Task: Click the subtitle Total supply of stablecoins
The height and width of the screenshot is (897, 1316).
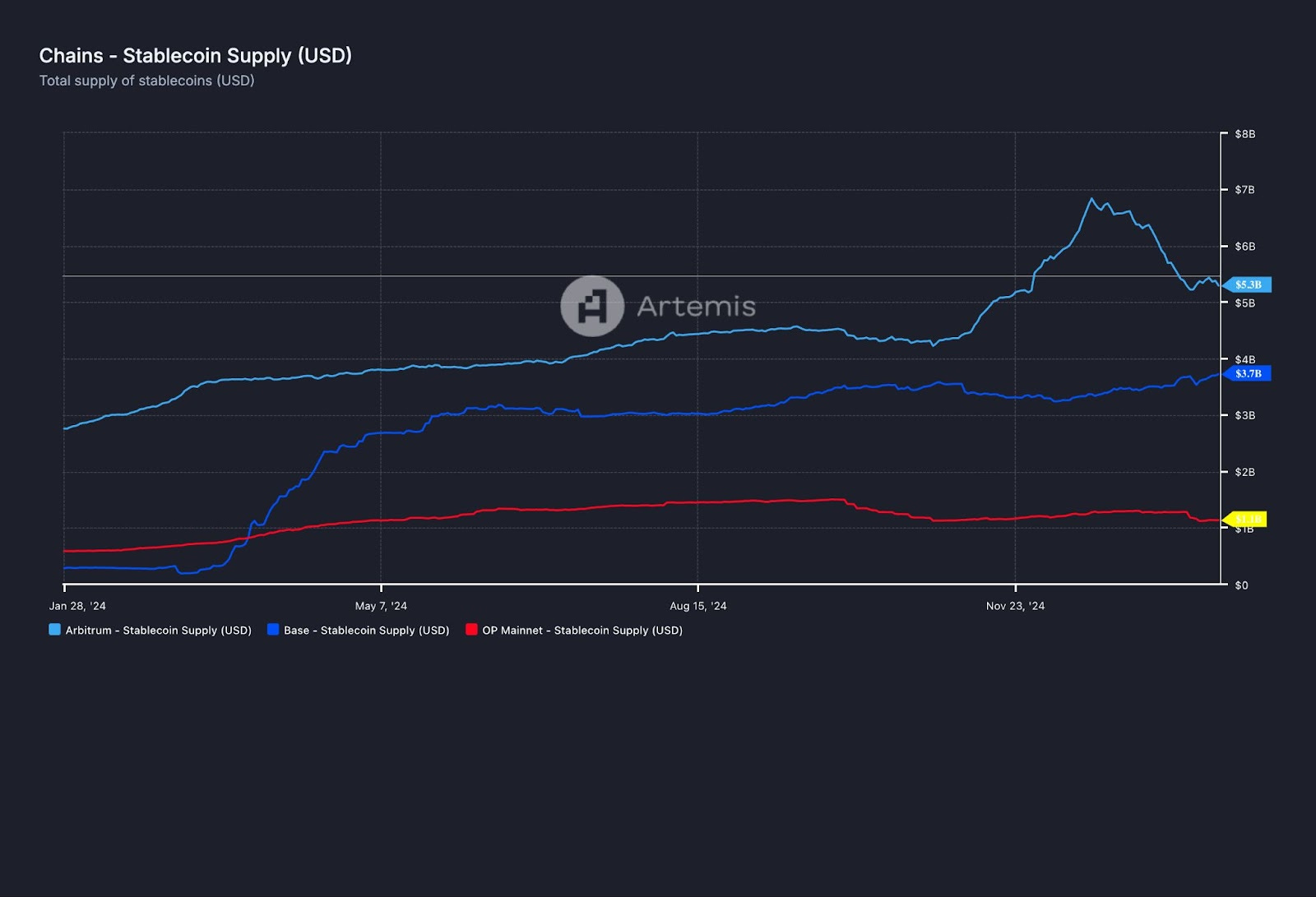Action: point(146,81)
